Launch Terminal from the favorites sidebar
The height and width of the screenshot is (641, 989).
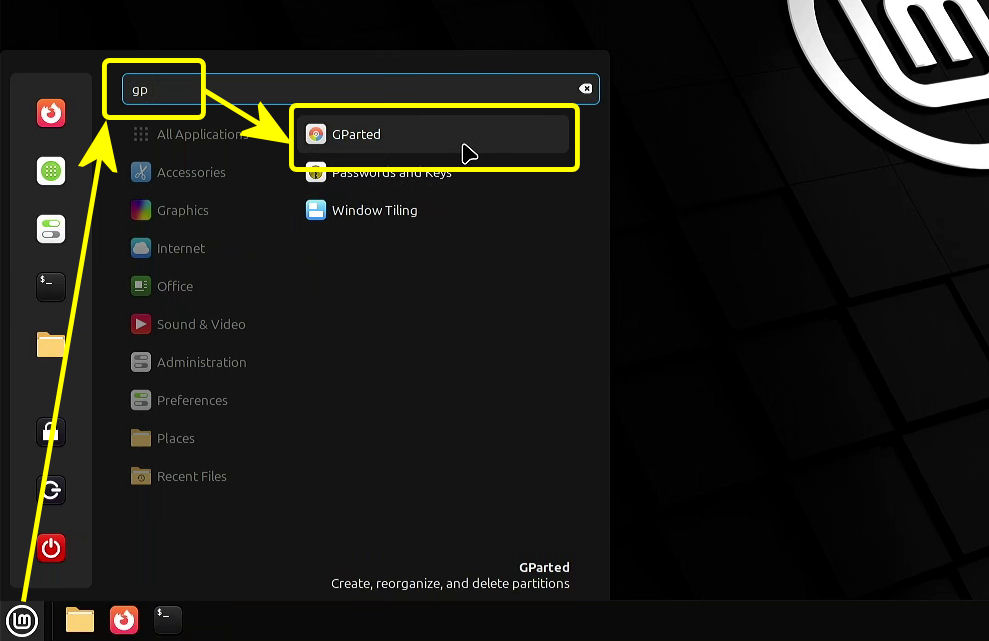pos(51,287)
